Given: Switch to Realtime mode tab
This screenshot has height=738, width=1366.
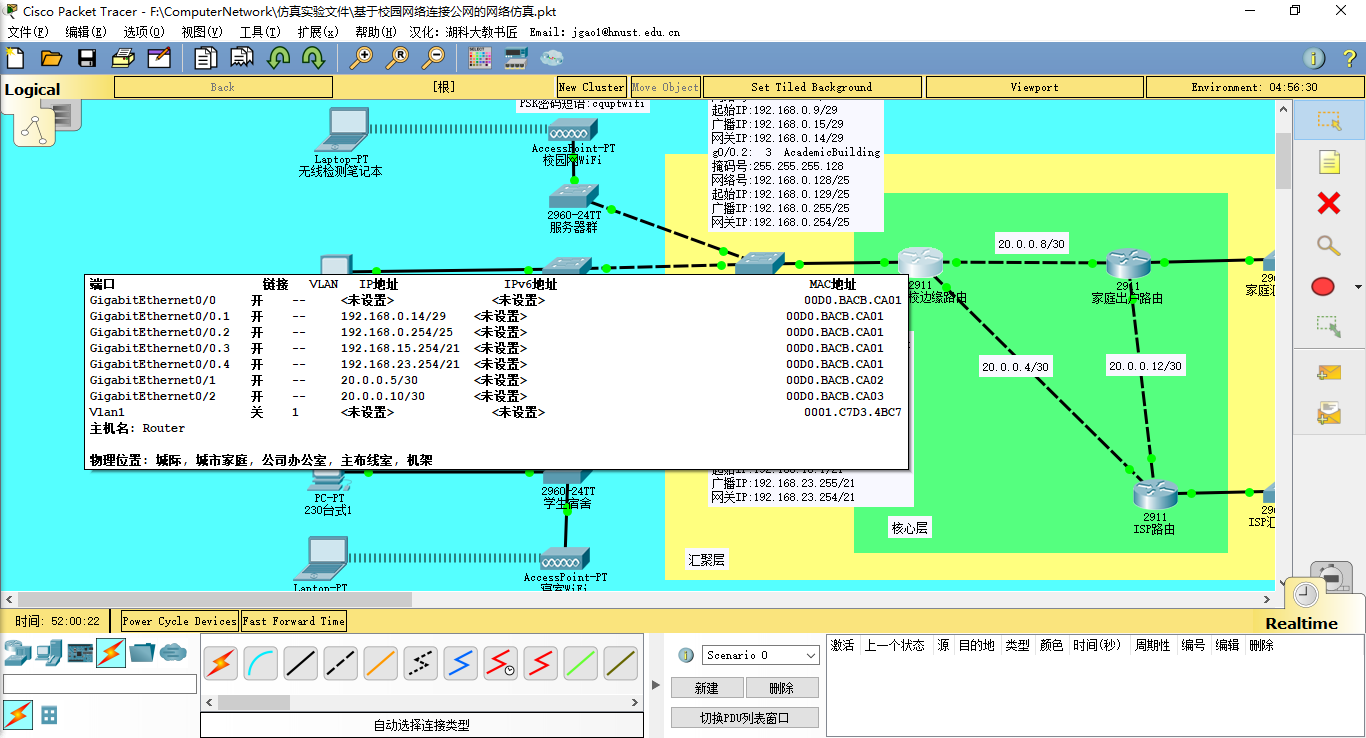Looking at the screenshot, I should coord(1301,623).
